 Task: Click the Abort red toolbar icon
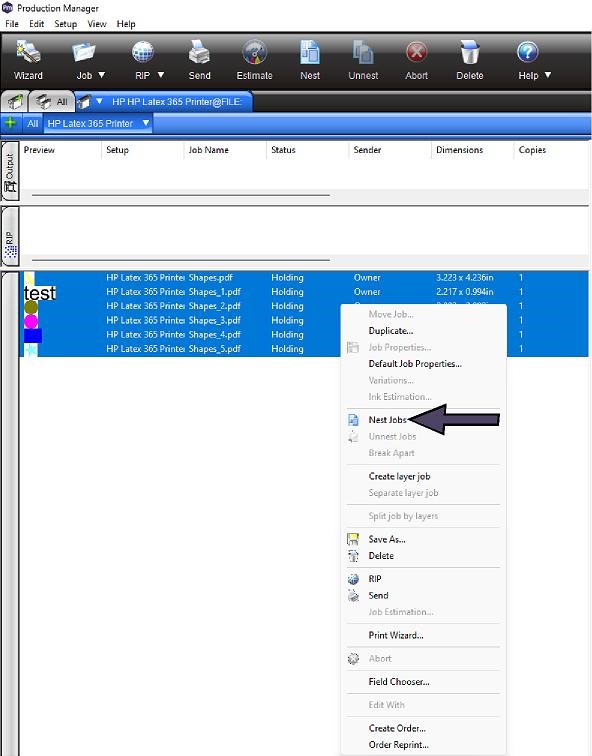point(416,52)
